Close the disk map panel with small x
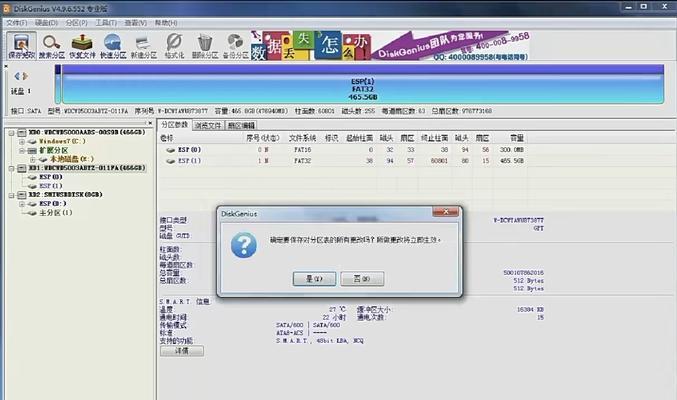Screen dimensions: 677x400 [x=6, y=67]
